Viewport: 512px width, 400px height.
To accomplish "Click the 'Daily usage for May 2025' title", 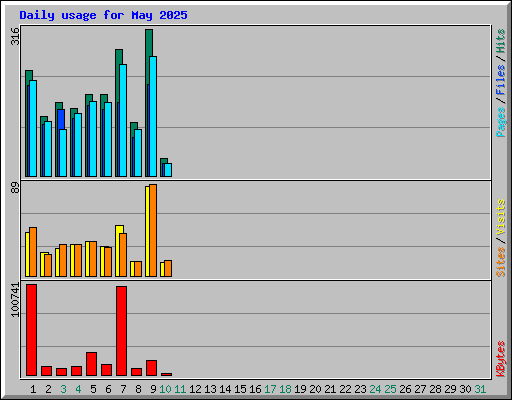I will coord(103,15).
